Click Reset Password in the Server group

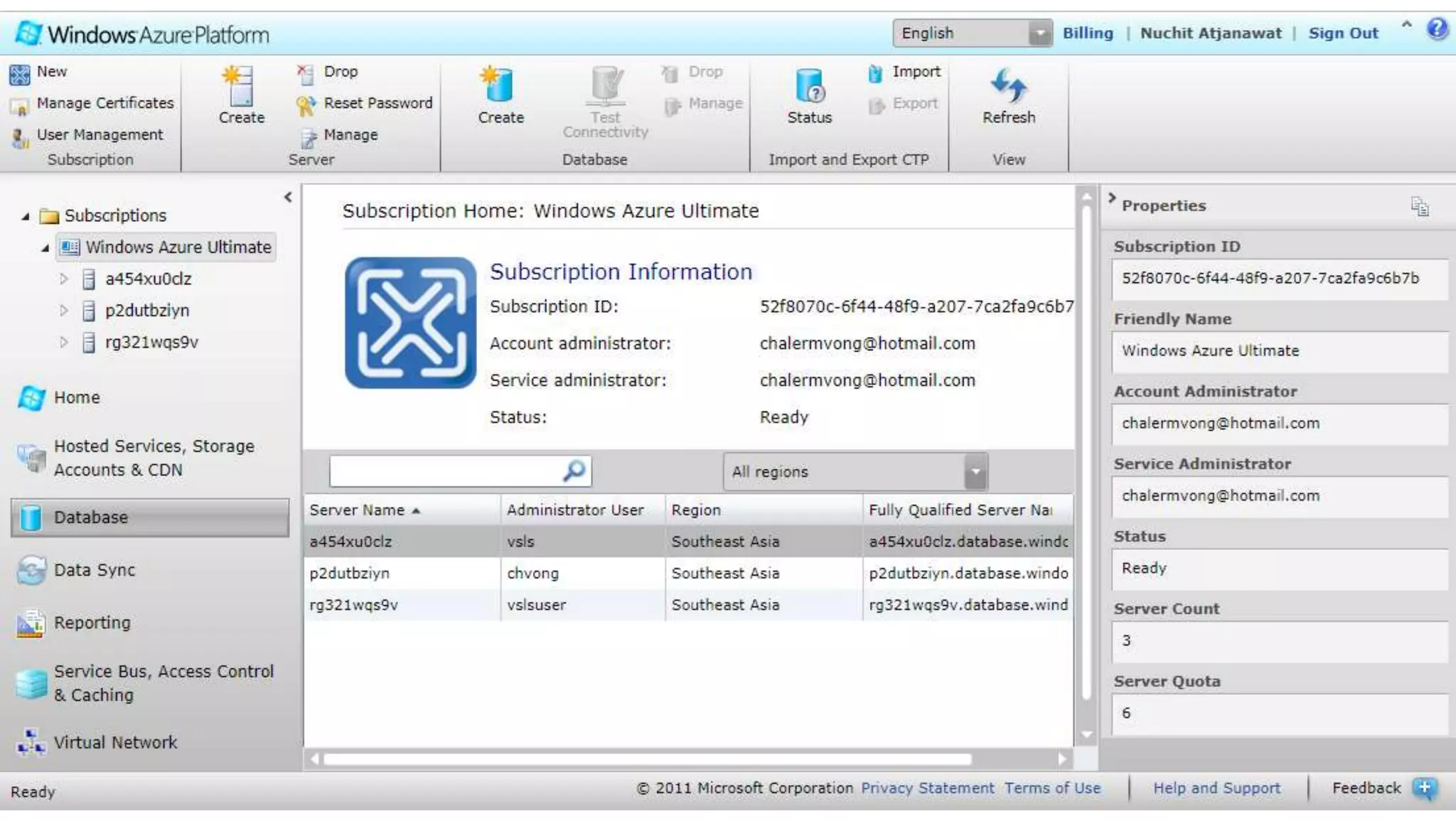[x=377, y=104]
